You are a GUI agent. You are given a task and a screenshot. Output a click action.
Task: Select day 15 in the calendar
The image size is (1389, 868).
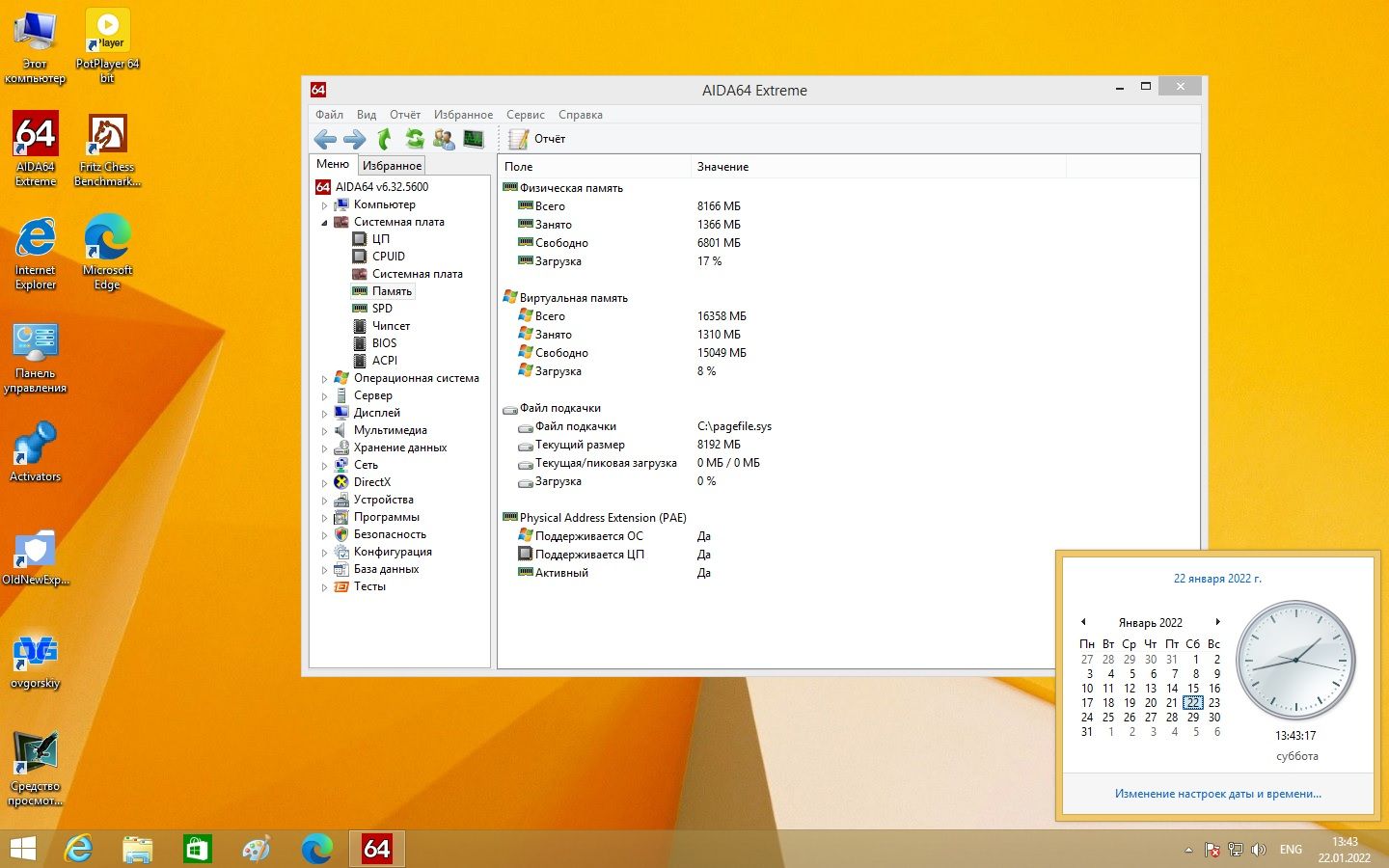point(1193,689)
